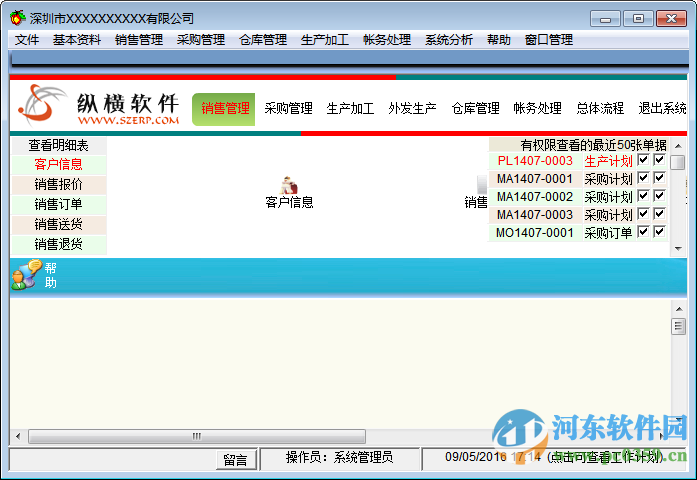Open the 采购管理 menu in the menu bar

[x=200, y=40]
